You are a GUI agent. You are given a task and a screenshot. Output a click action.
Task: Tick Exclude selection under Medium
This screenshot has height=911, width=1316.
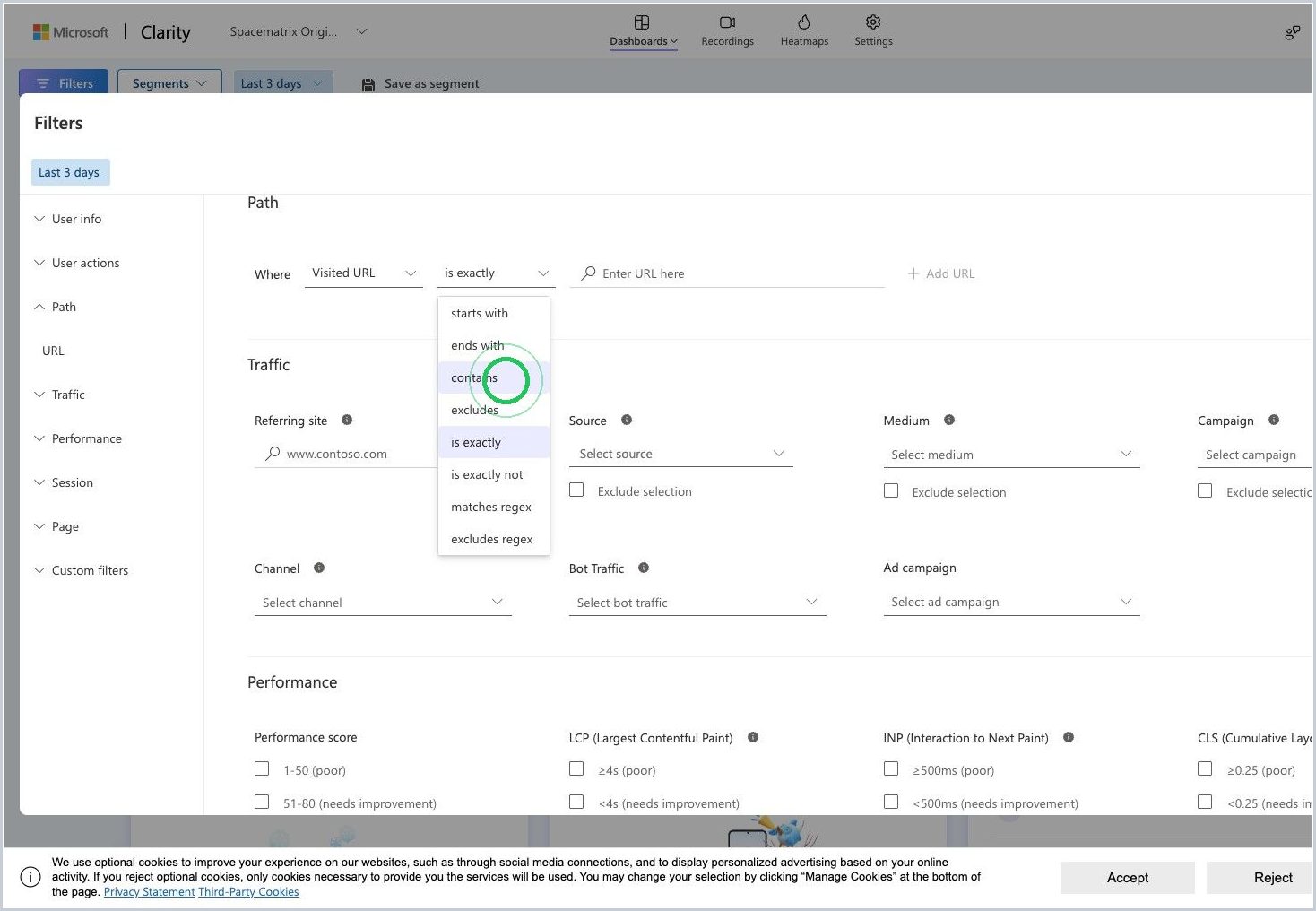click(x=891, y=490)
